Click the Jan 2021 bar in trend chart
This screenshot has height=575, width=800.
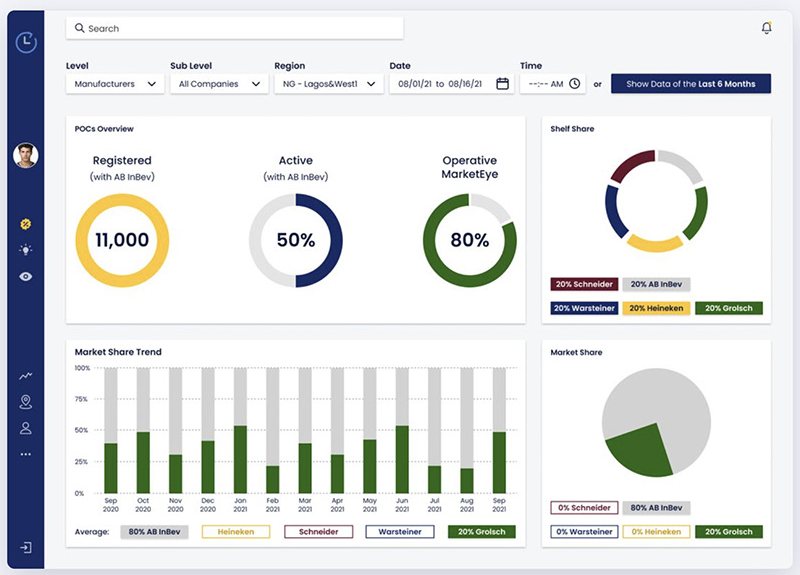[240, 430]
